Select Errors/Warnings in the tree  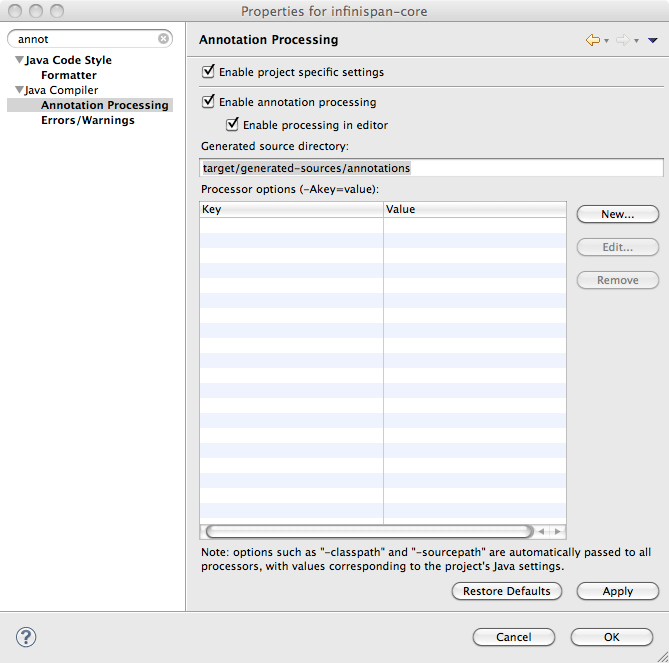pos(88,120)
